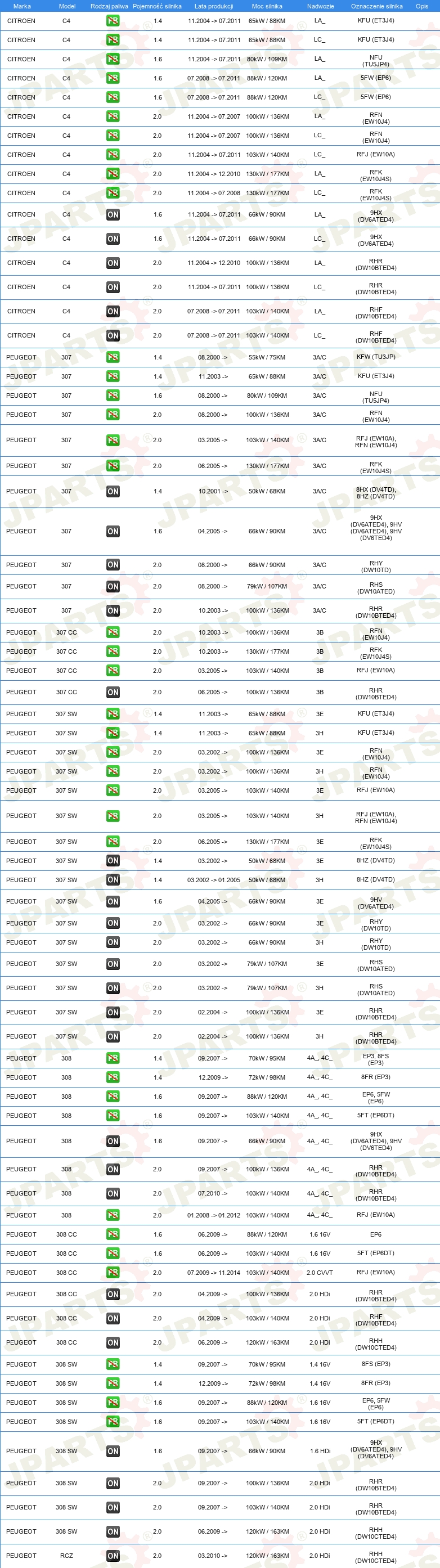Click the 10.2001 -> production date cell
The height and width of the screenshot is (1568, 440).
tap(213, 491)
